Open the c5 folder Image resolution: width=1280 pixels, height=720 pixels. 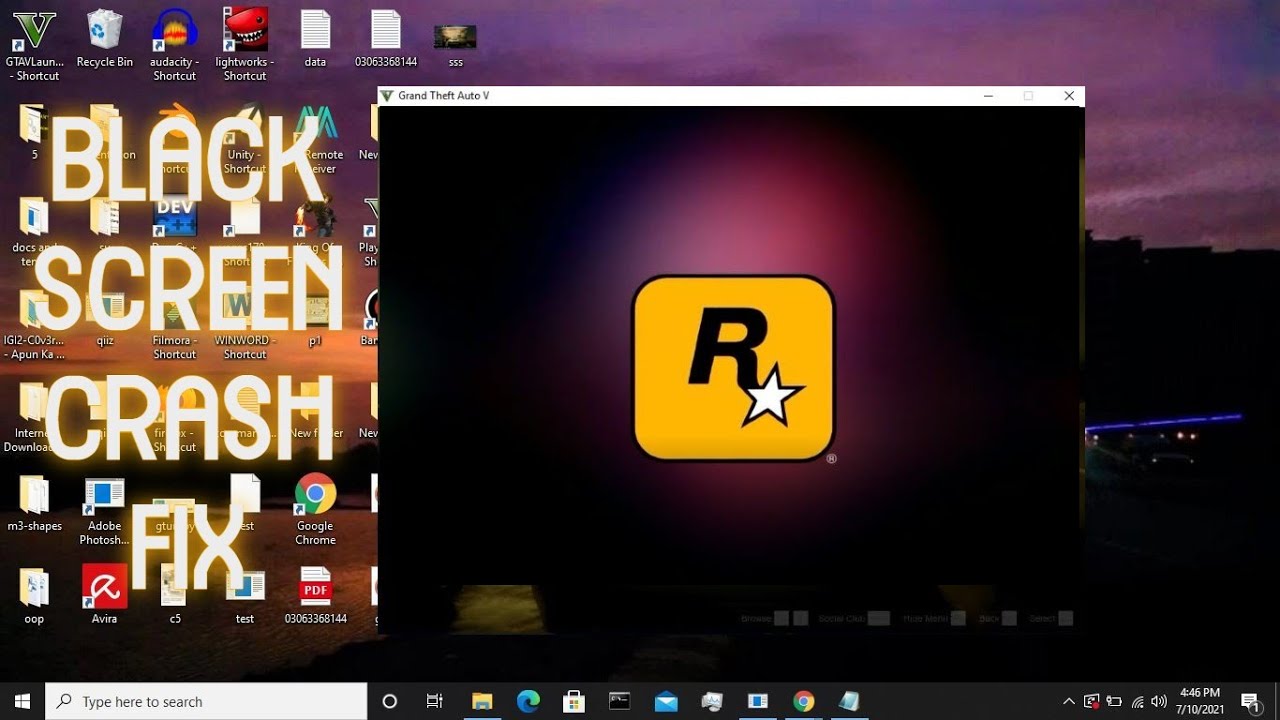174,596
